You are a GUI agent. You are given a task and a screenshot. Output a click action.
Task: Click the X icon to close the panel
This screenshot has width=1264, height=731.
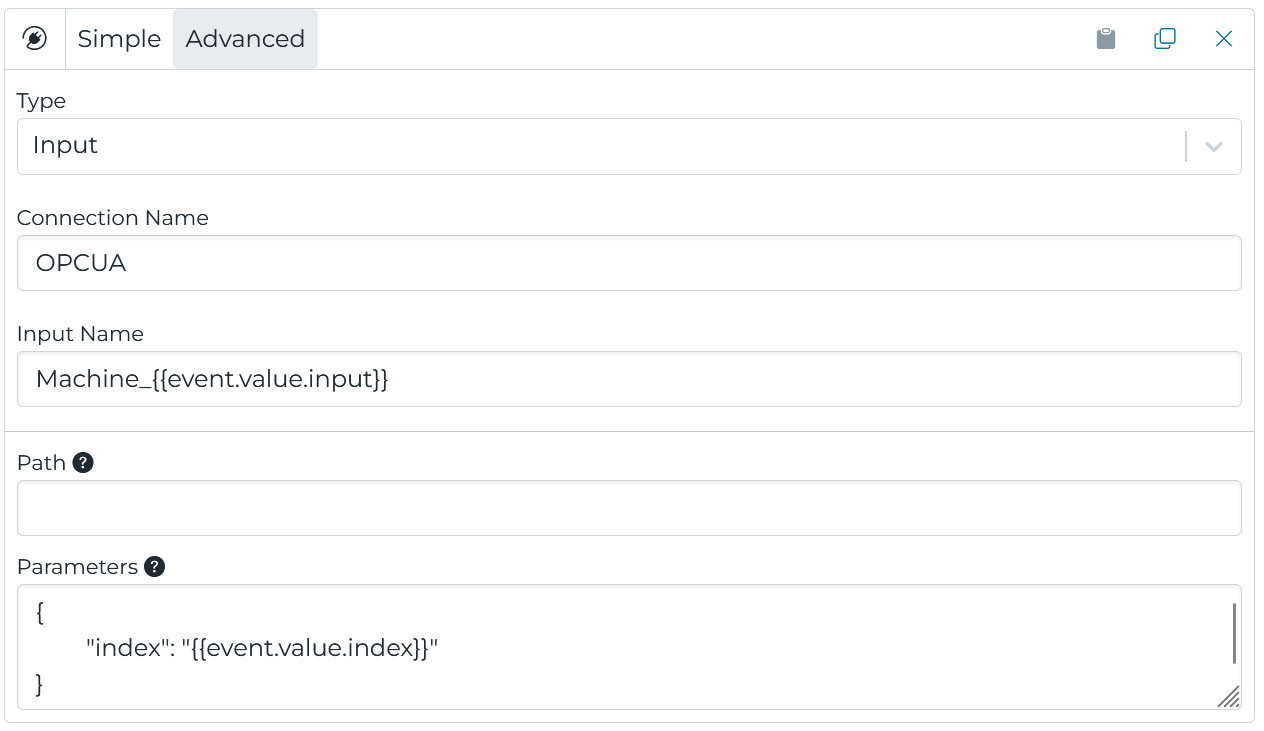coord(1224,39)
